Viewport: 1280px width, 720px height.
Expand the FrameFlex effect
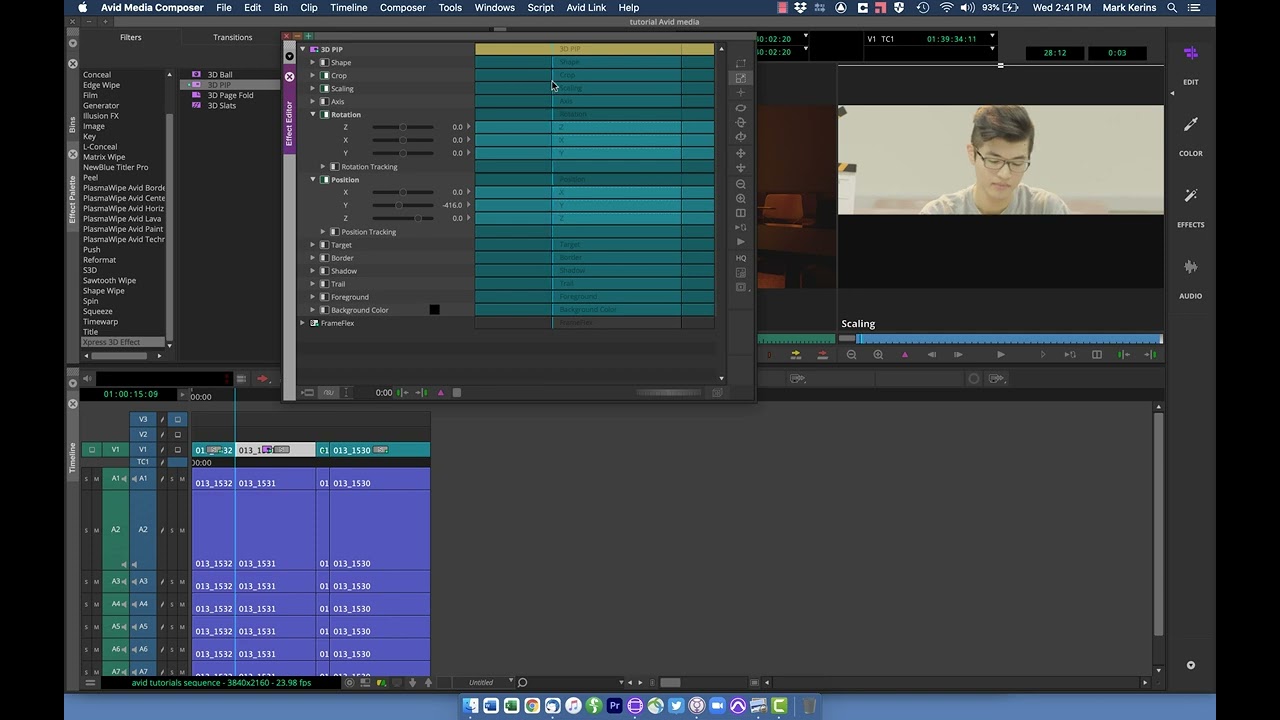[303, 323]
